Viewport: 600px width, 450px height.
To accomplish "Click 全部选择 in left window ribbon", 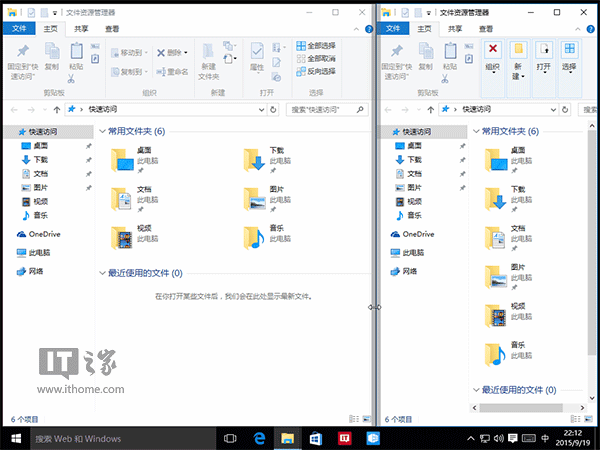I will [x=320, y=46].
